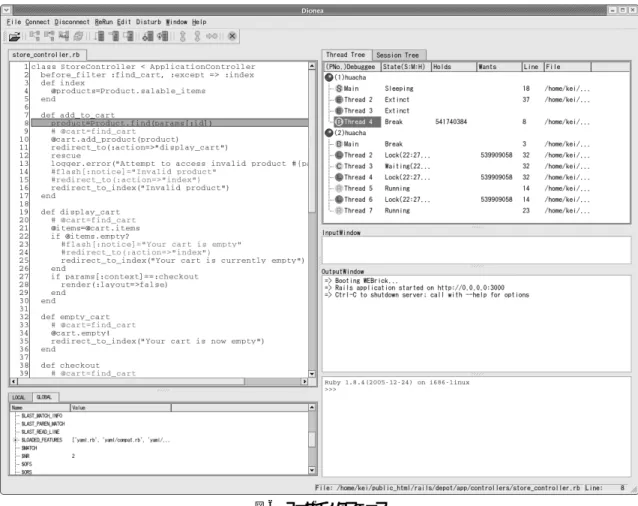This screenshot has height=506, width=638.
Task: Open the Edit menu
Action: [x=124, y=22]
